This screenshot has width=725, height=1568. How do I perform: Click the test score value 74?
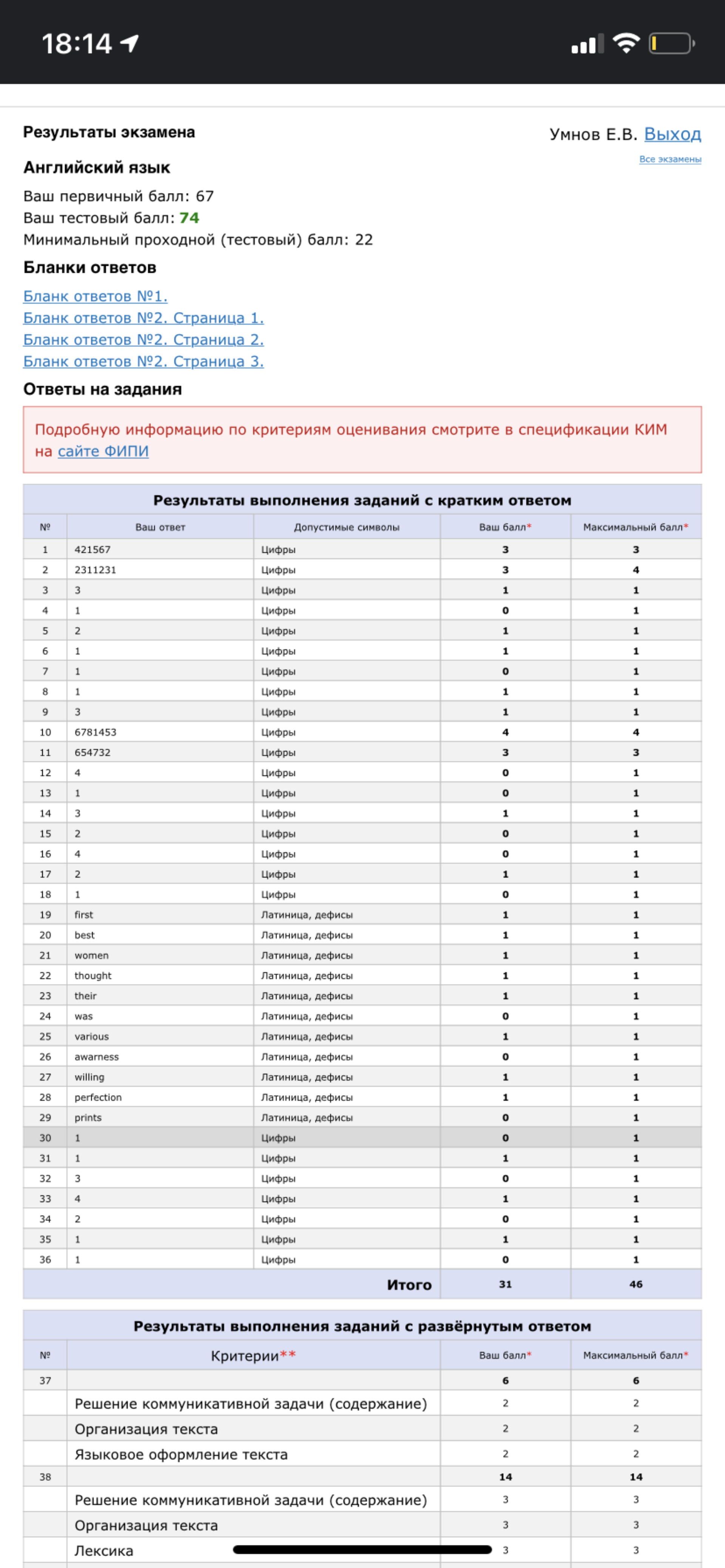pos(190,218)
